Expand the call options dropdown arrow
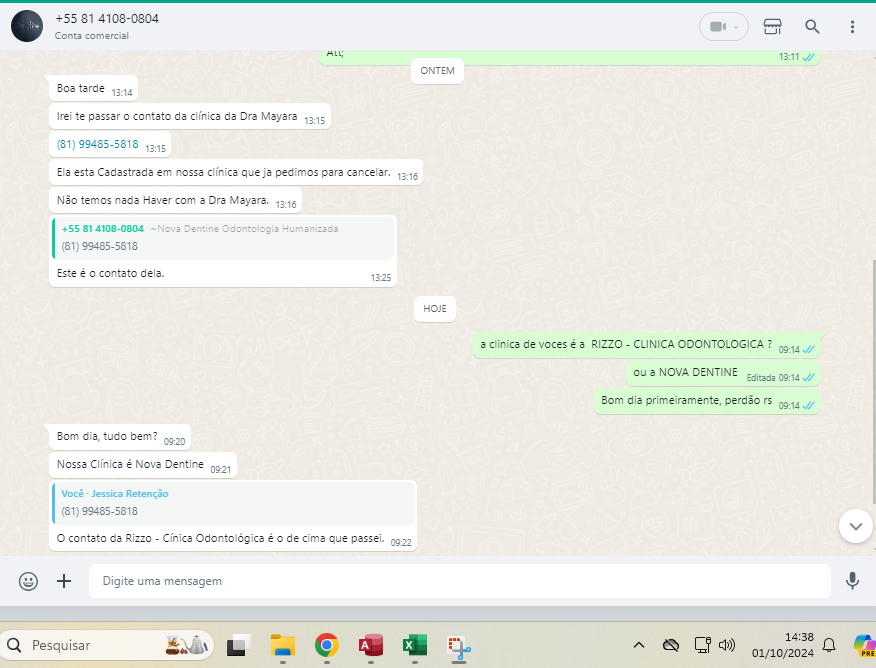Viewport: 876px width, 668px height. (x=736, y=27)
